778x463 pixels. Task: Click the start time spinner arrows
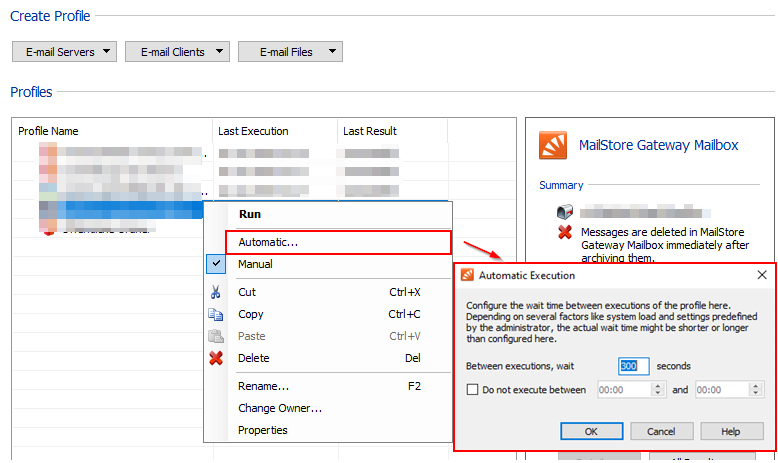pos(657,390)
